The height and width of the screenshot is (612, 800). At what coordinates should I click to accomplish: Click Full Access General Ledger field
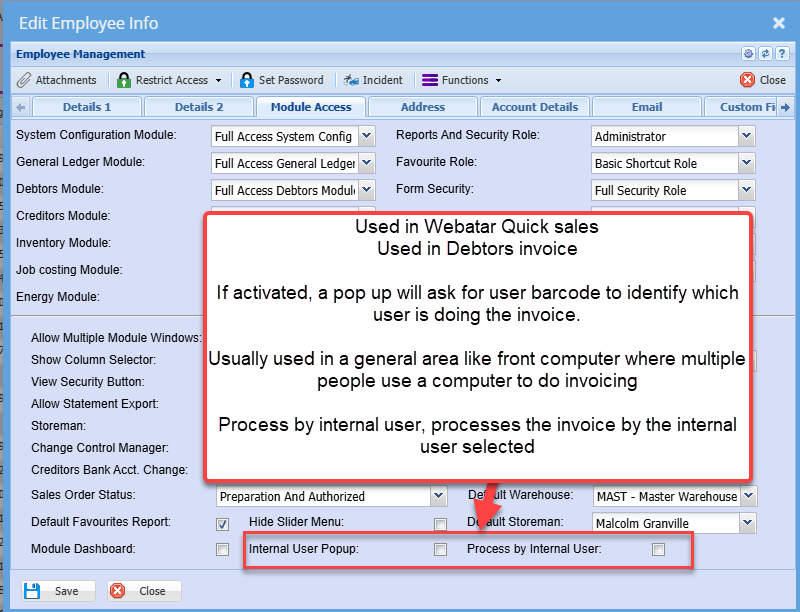pos(285,163)
